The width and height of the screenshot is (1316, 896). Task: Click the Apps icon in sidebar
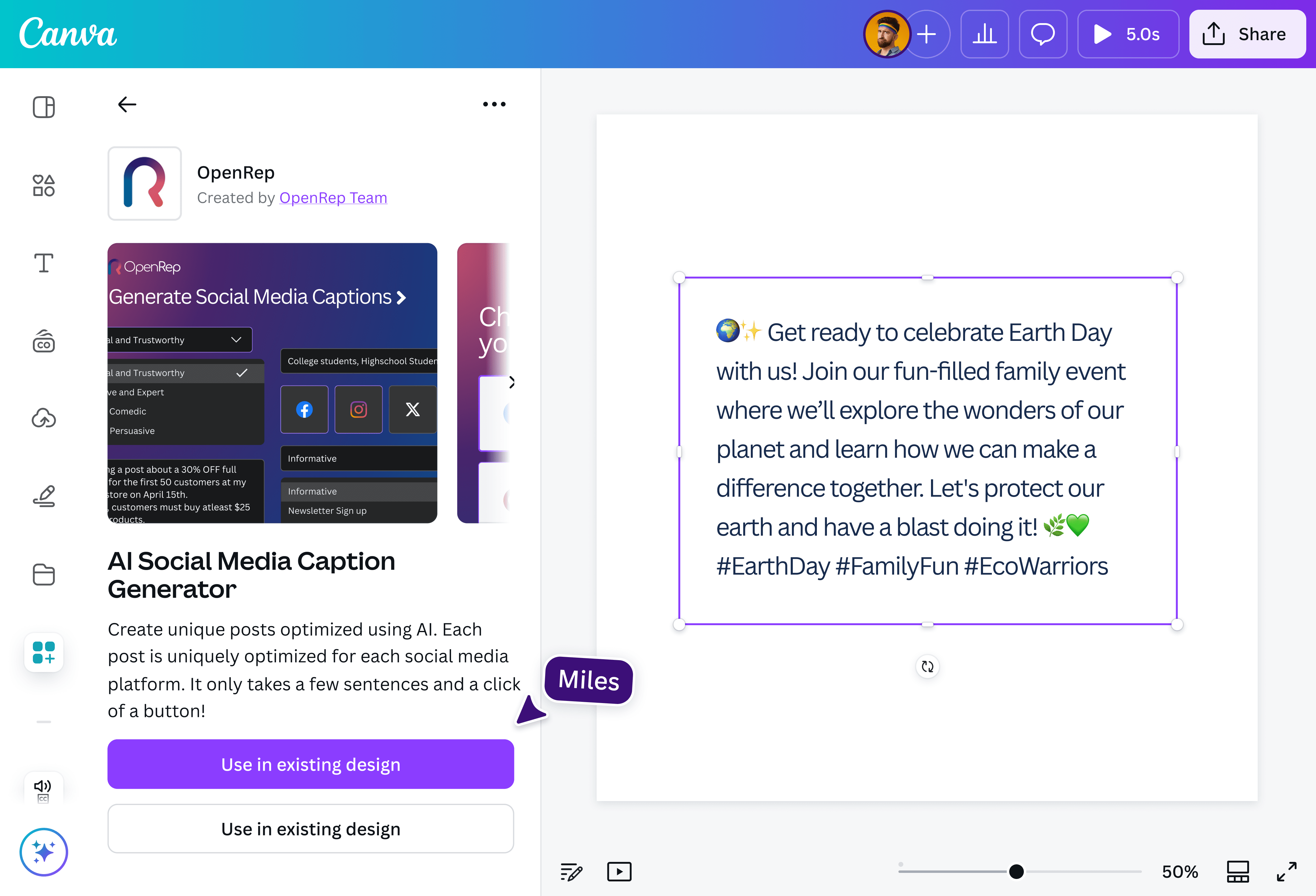[x=44, y=652]
